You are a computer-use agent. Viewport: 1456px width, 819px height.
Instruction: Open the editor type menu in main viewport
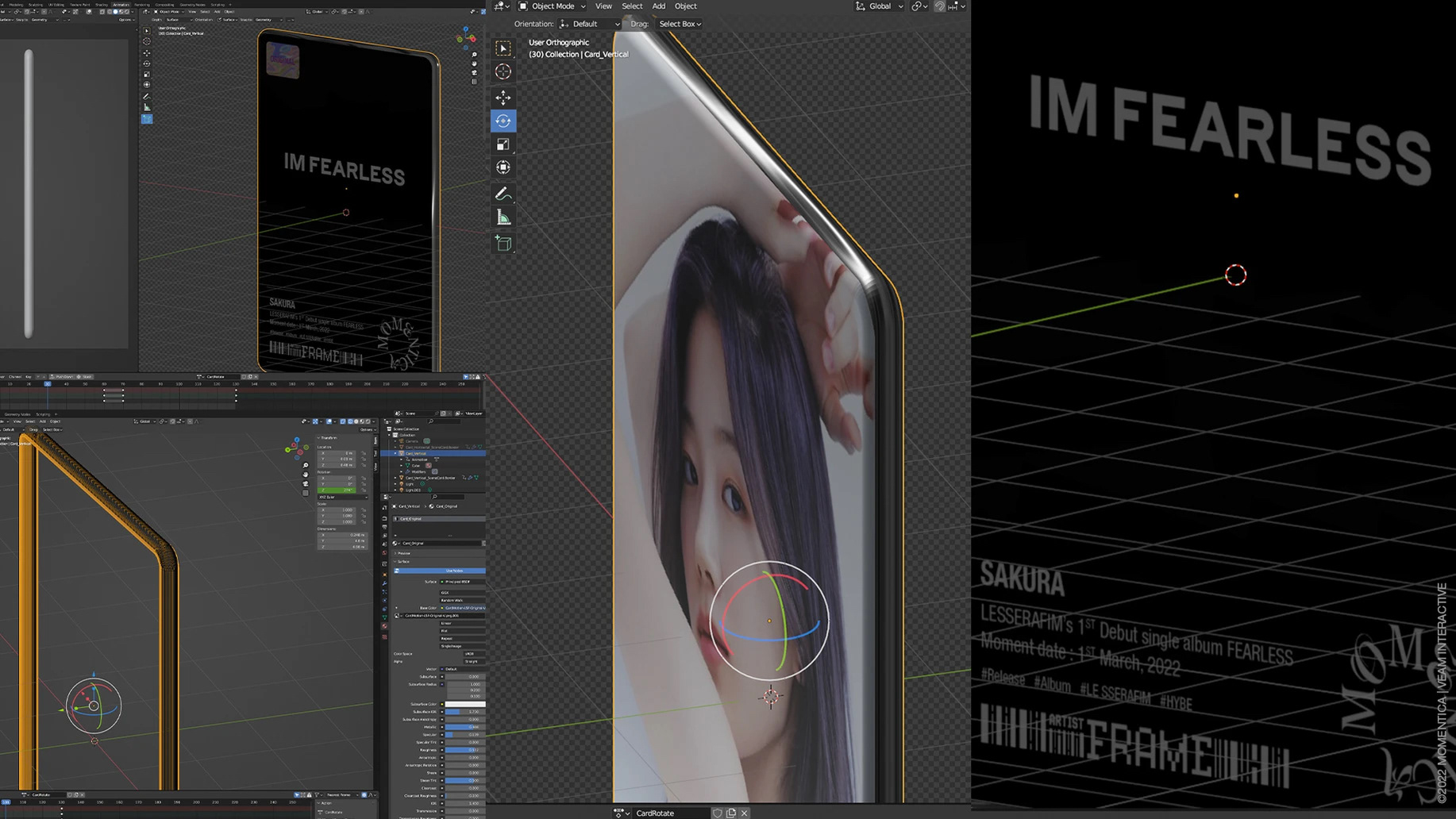point(502,6)
